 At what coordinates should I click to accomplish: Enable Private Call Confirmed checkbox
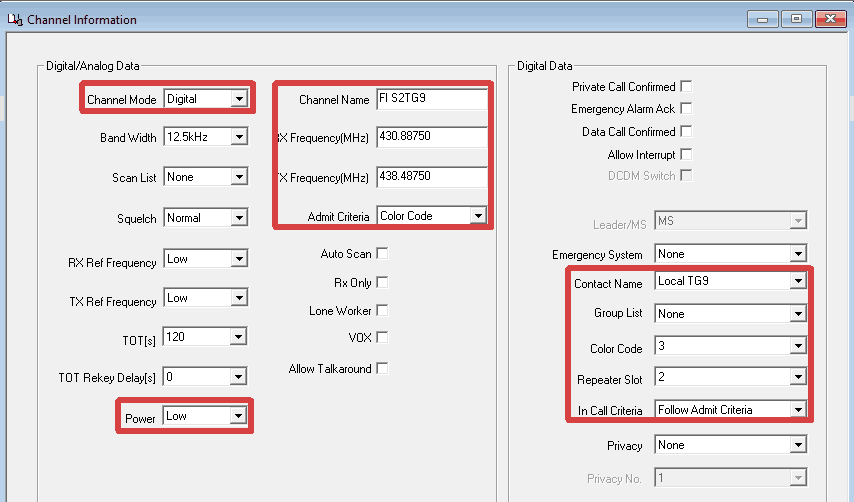coord(686,87)
